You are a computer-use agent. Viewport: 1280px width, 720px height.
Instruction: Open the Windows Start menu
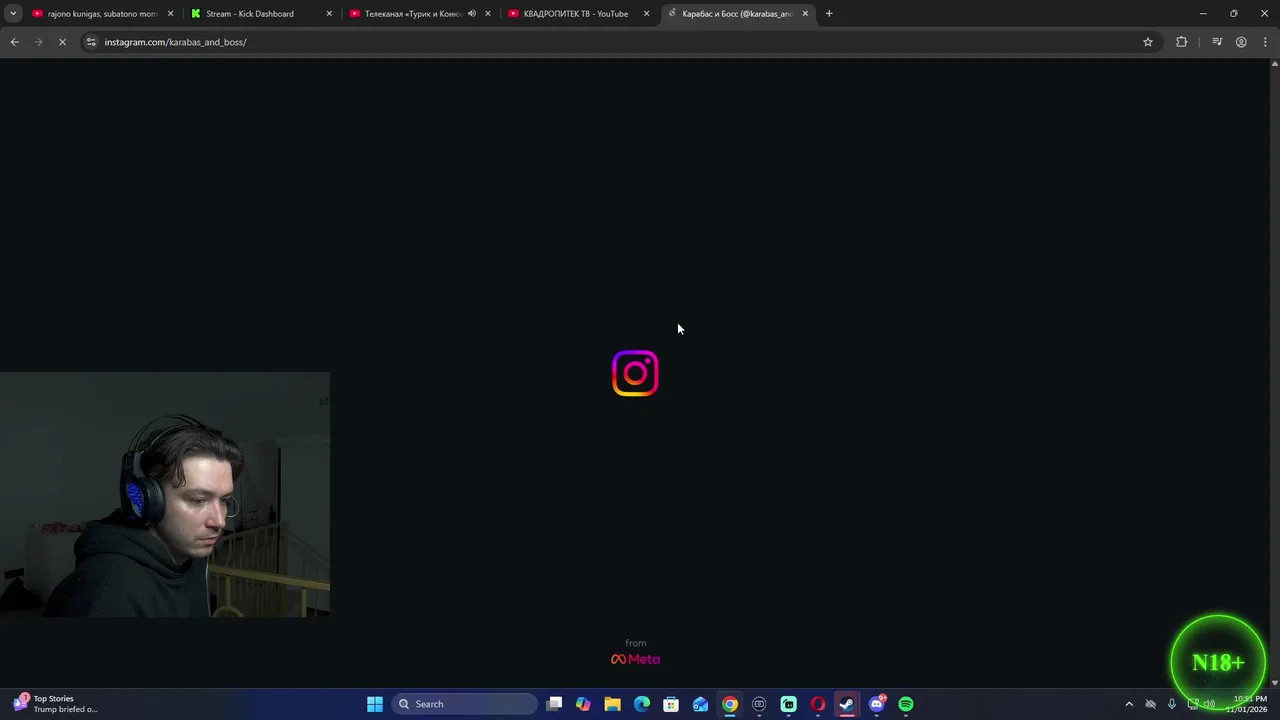click(375, 704)
